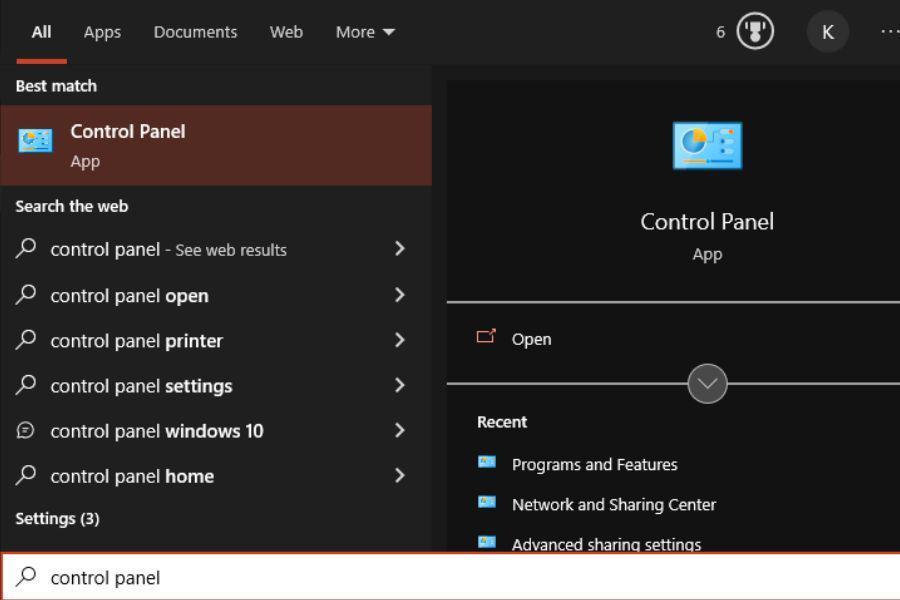Expand the 'control panel printer' suggestion arrow
The width and height of the screenshot is (900, 600).
pyautogui.click(x=399, y=340)
